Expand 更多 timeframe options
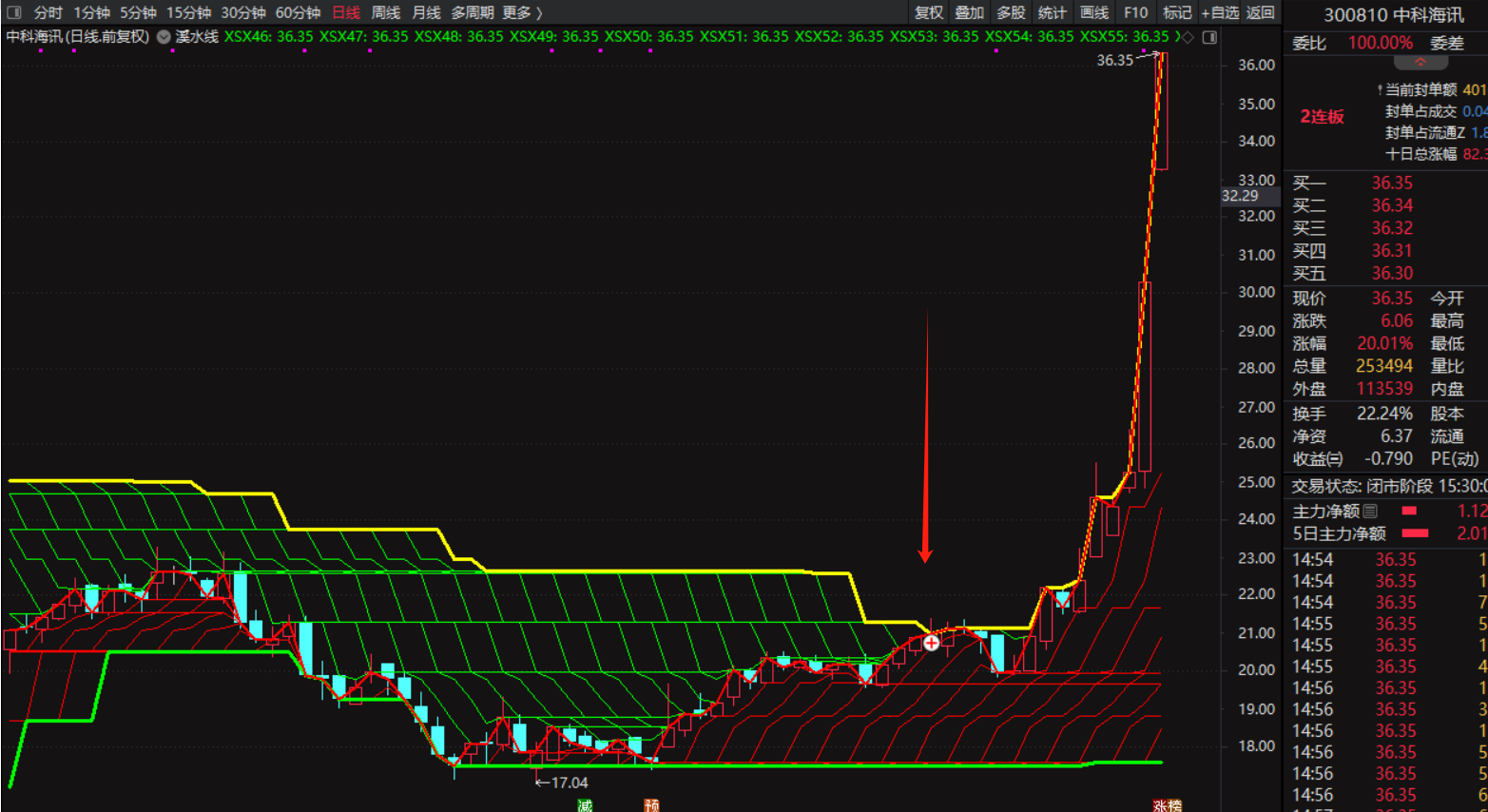 coord(522,12)
